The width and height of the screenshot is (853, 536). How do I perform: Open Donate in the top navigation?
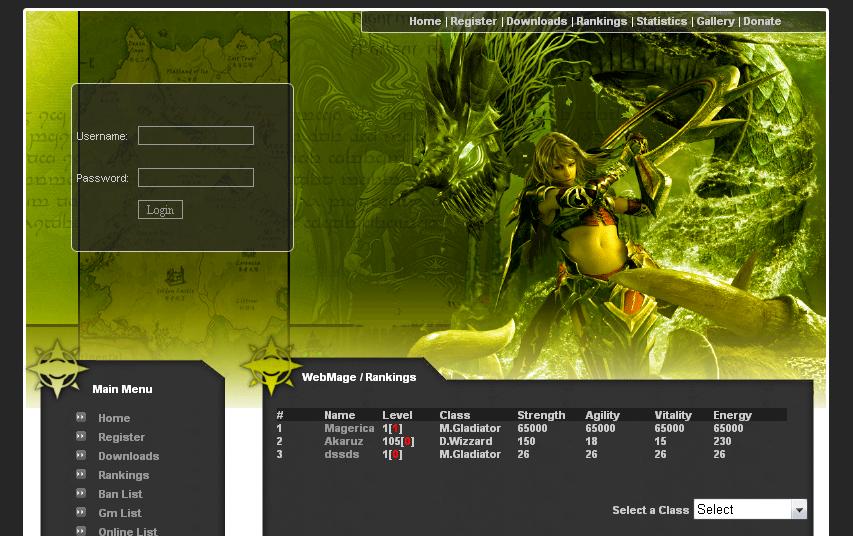(762, 21)
